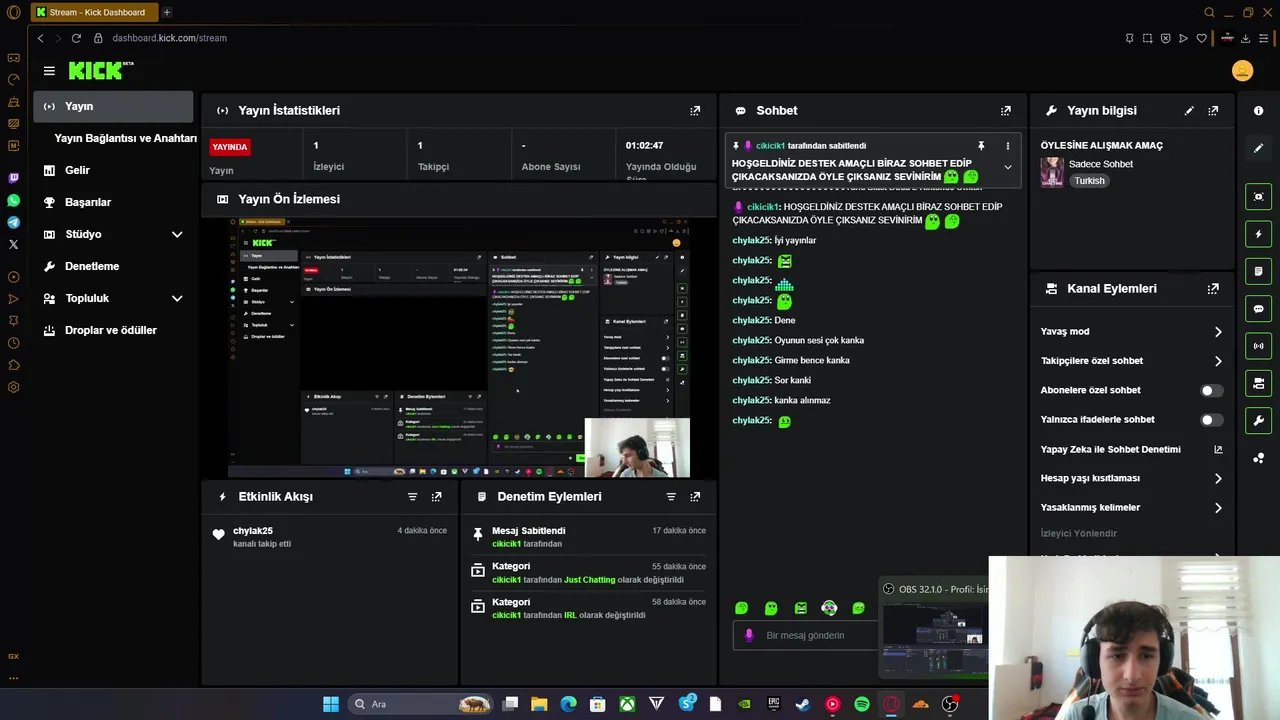Open Yasaklanmış kelimeler options arrow
The height and width of the screenshot is (720, 1280).
(1218, 508)
